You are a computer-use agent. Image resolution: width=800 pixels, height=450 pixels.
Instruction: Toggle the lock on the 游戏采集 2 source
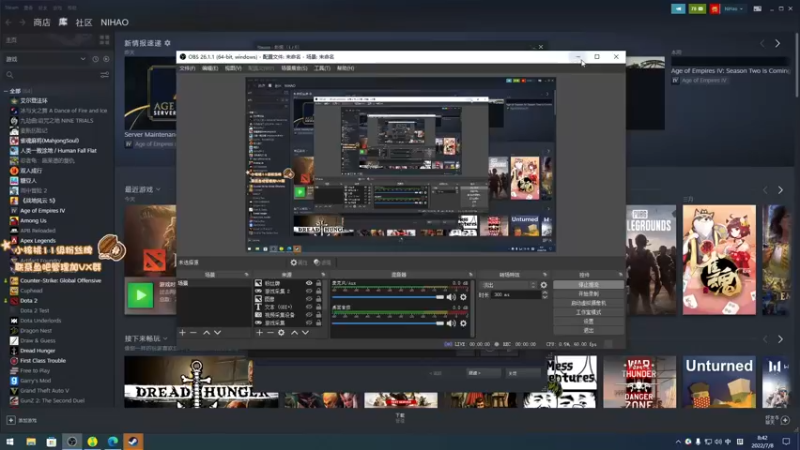[318, 291]
